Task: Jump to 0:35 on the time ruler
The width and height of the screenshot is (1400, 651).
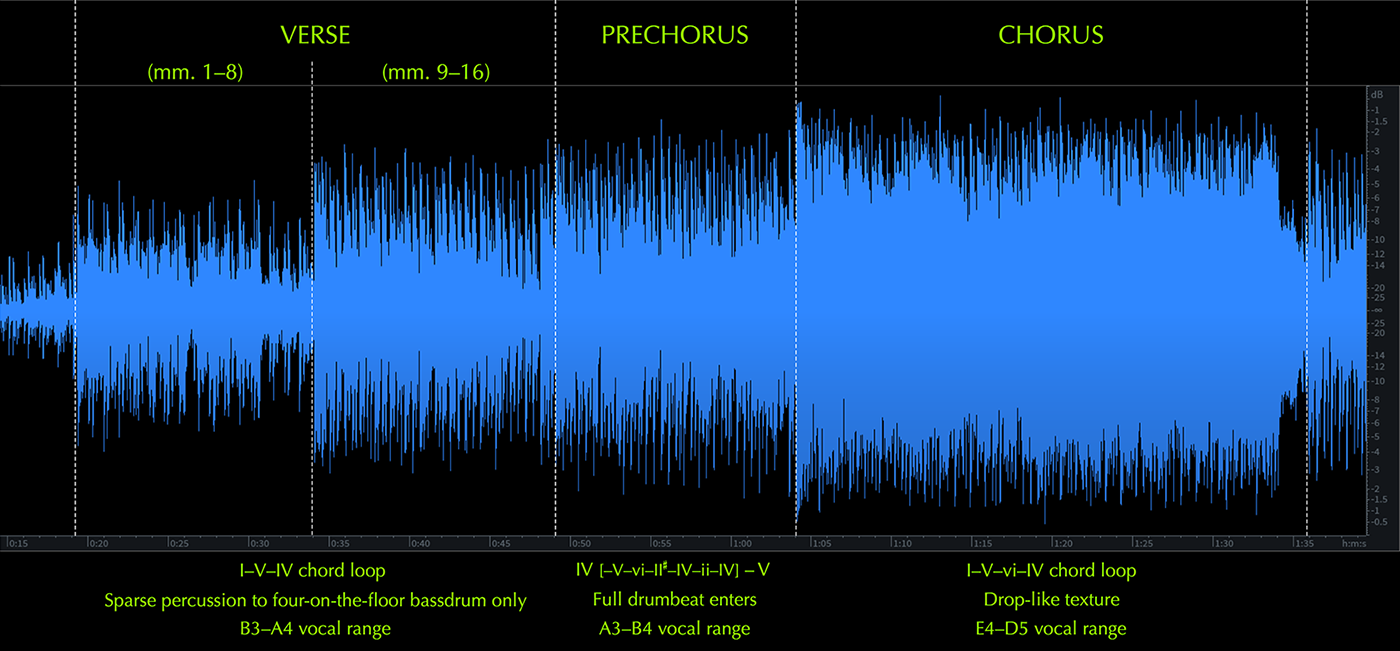Action: 341,543
